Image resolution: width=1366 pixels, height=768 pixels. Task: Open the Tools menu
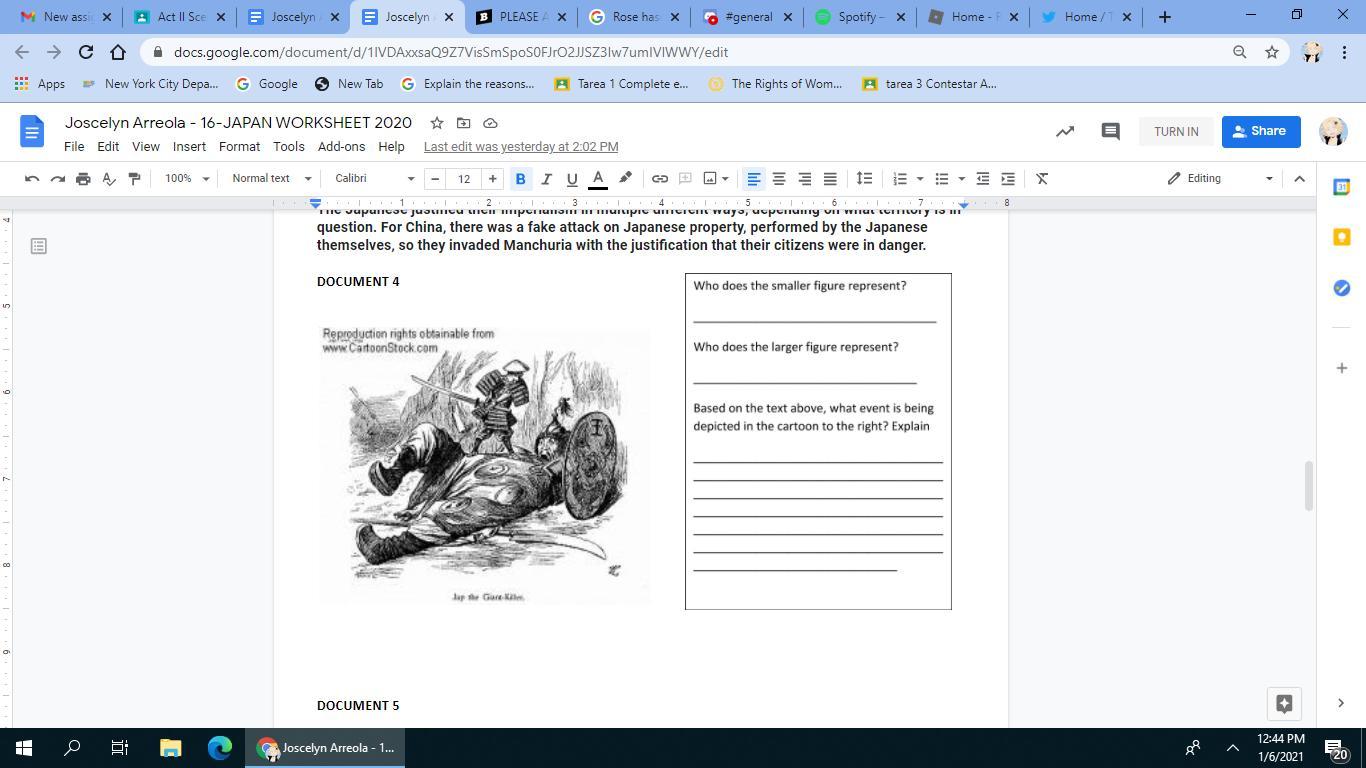pyautogui.click(x=289, y=146)
